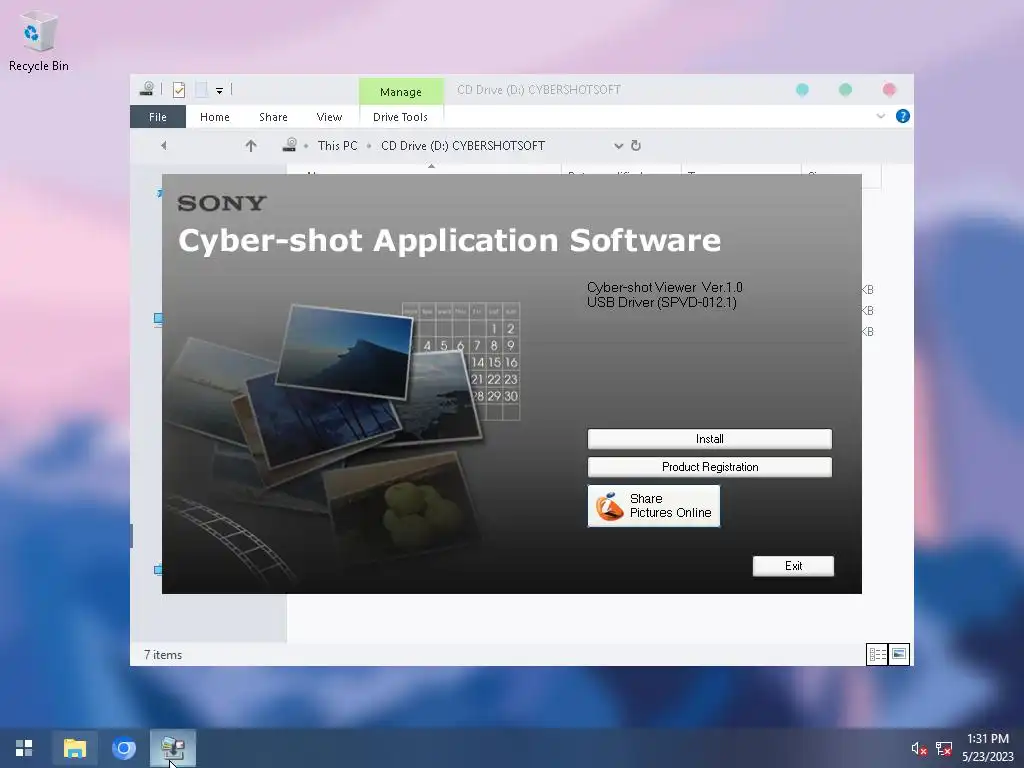Close the Explorer window

click(x=889, y=89)
